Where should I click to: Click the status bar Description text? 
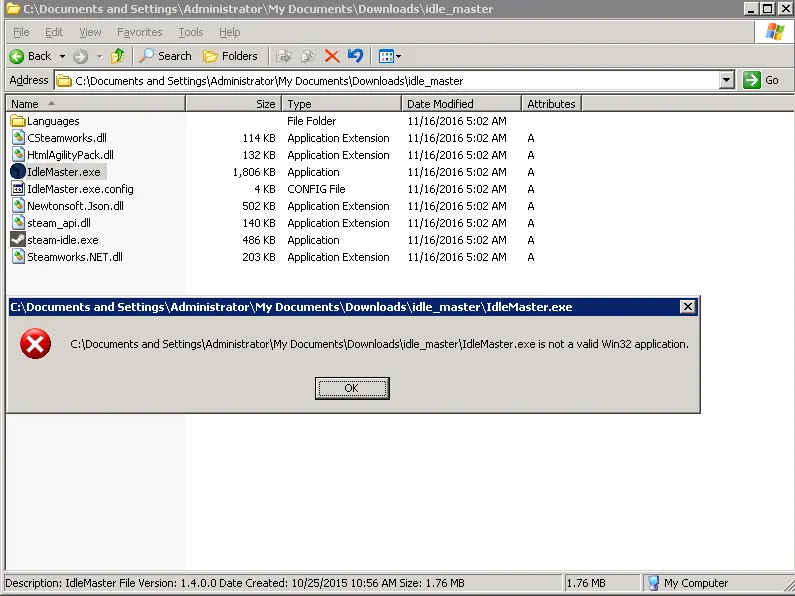(x=235, y=583)
